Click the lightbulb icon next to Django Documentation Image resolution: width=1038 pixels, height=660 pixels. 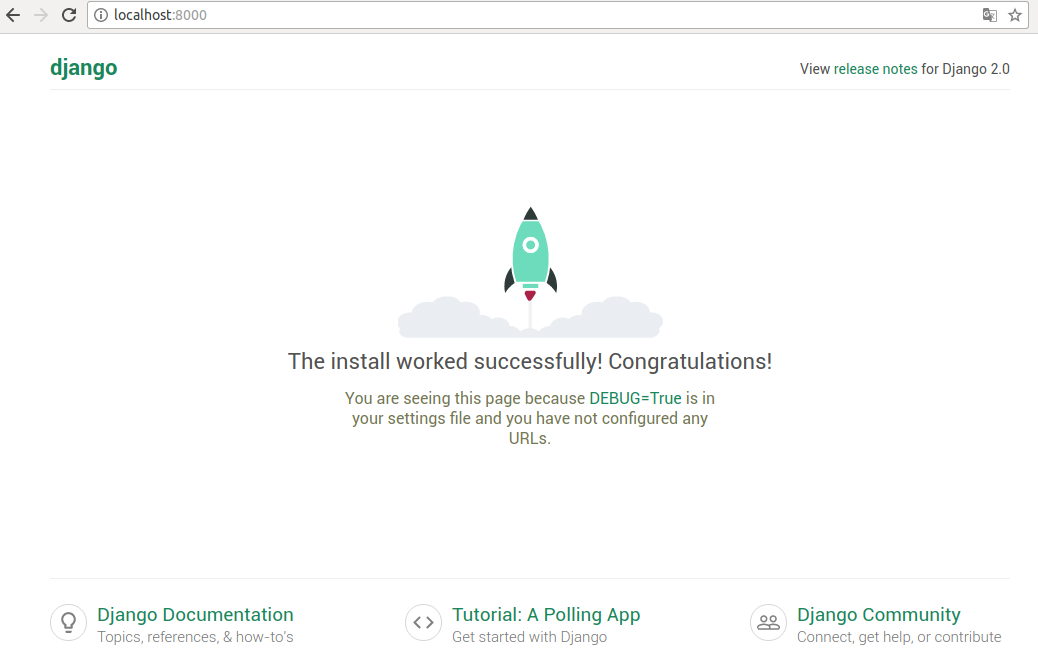(68, 622)
